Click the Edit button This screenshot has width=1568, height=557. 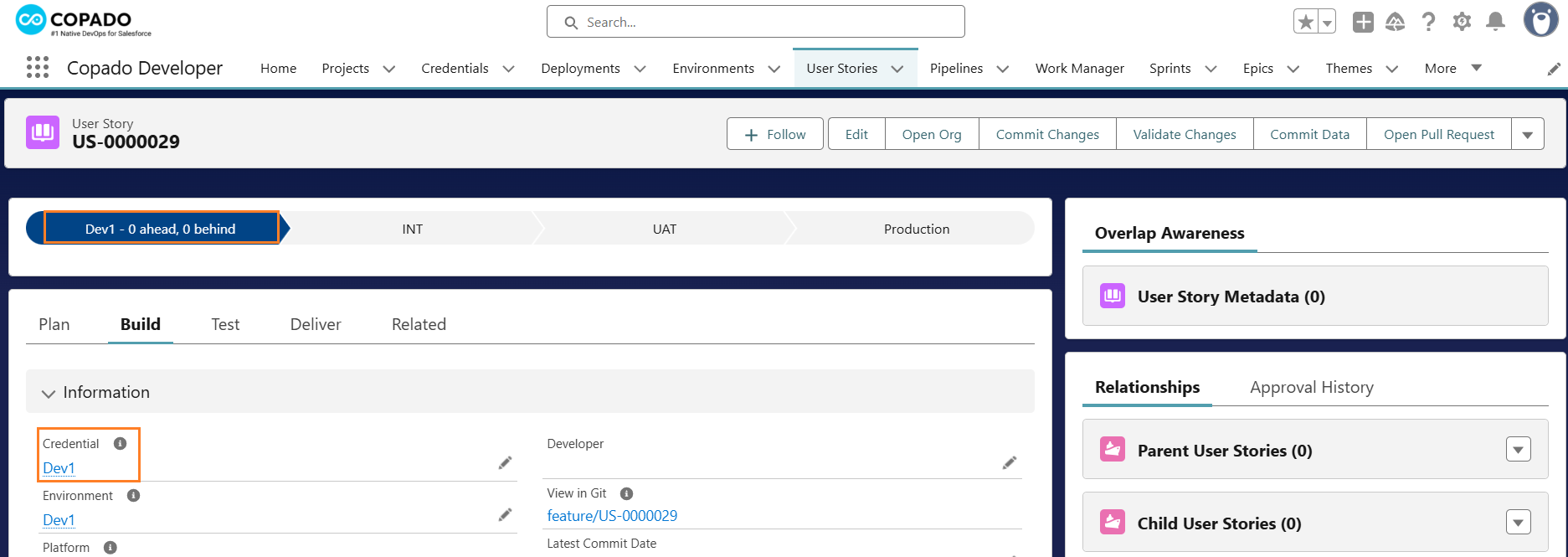tap(856, 134)
